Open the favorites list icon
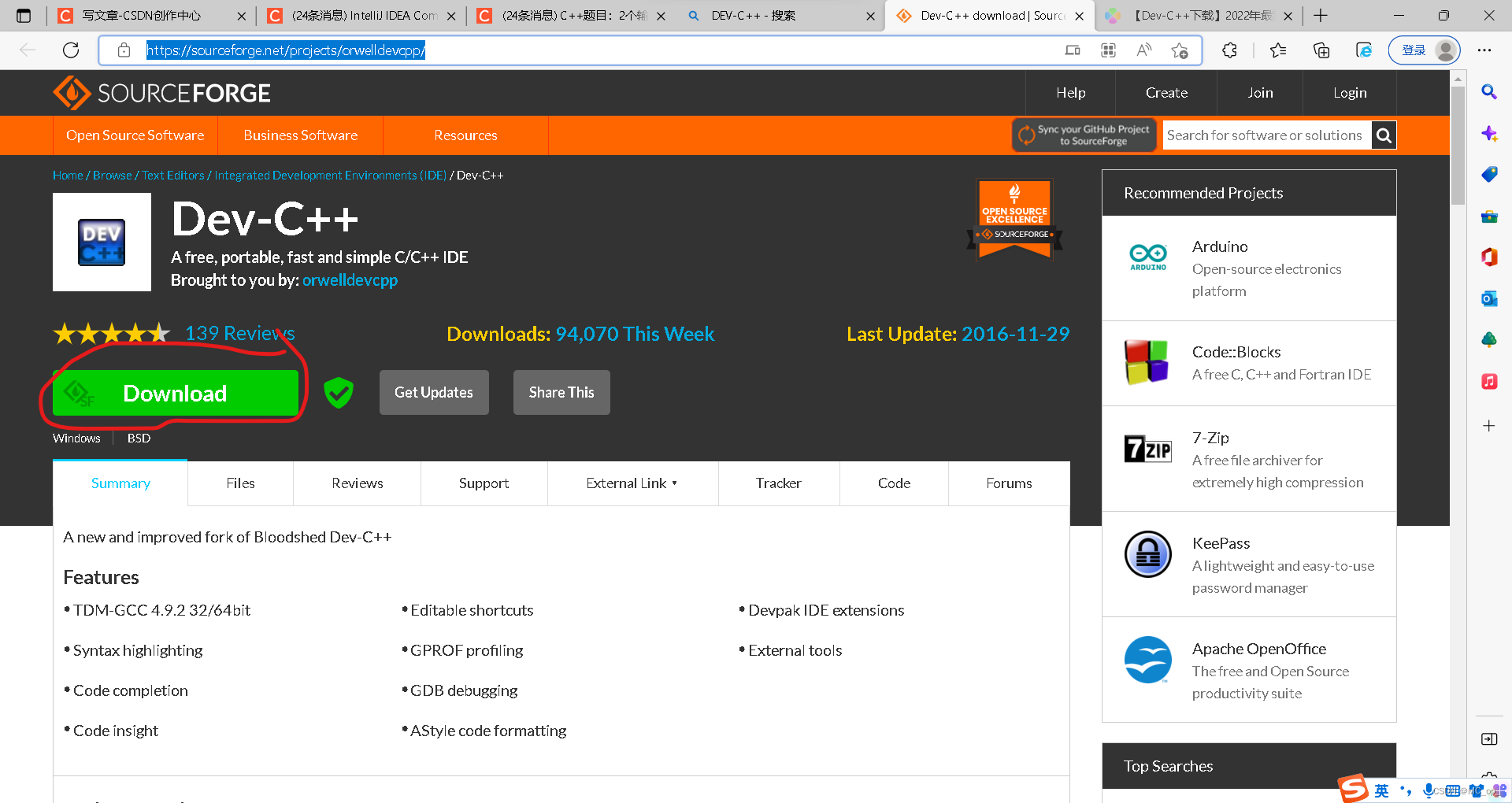Viewport: 1512px width, 803px height. [1278, 50]
